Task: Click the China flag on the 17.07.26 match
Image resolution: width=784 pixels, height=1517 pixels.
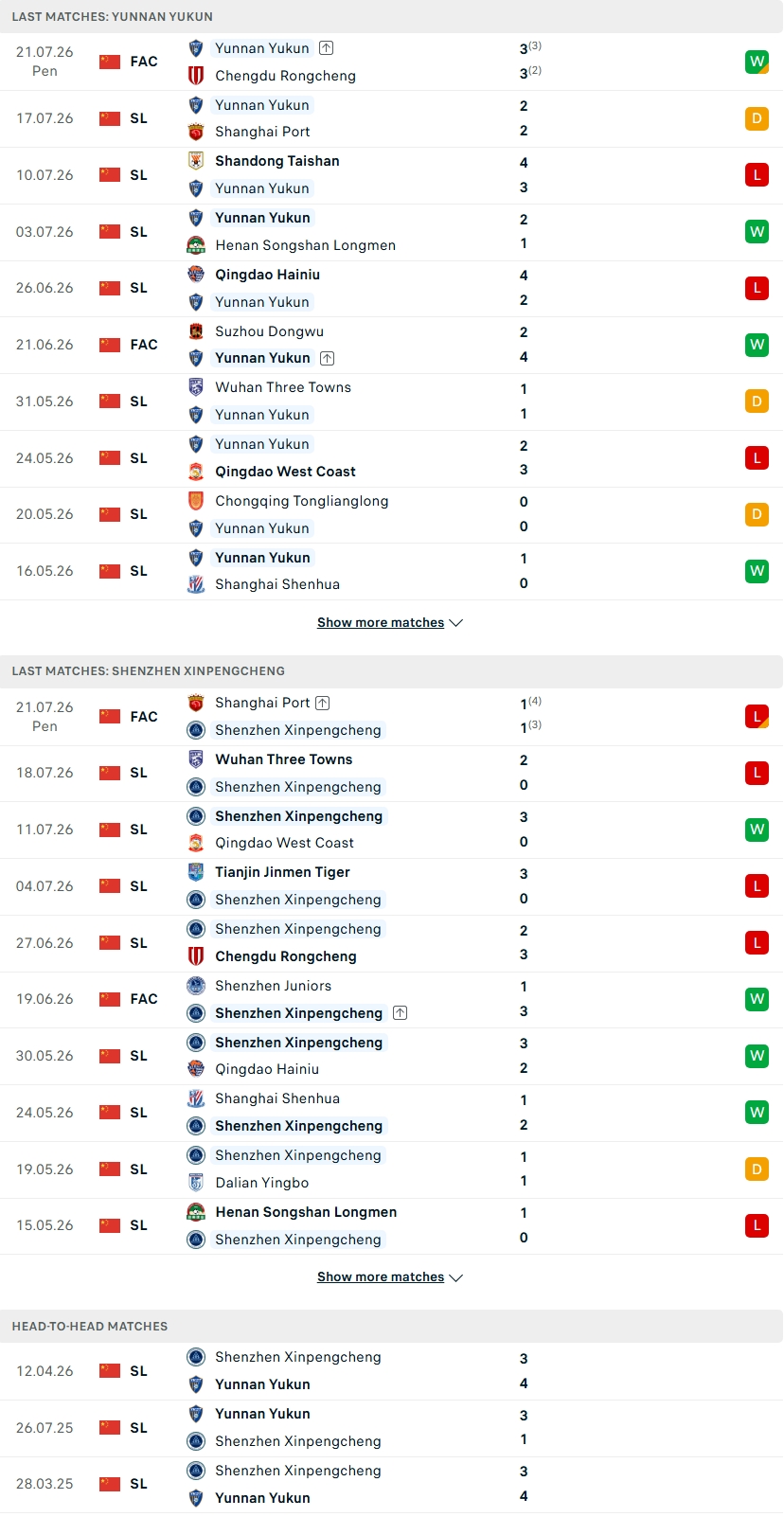Action: tap(110, 118)
